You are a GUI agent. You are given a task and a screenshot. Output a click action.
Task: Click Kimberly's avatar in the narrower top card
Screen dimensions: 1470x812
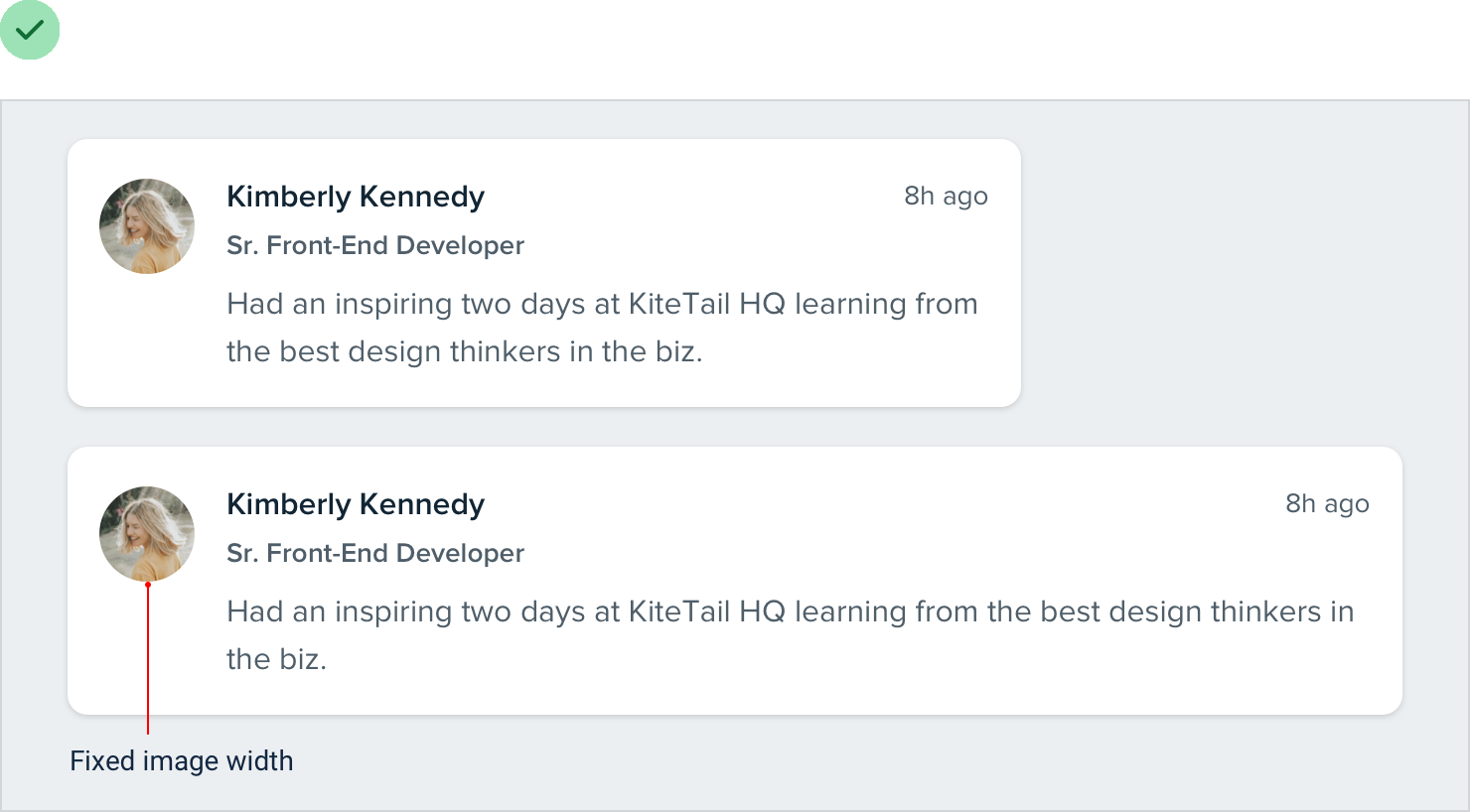147,226
